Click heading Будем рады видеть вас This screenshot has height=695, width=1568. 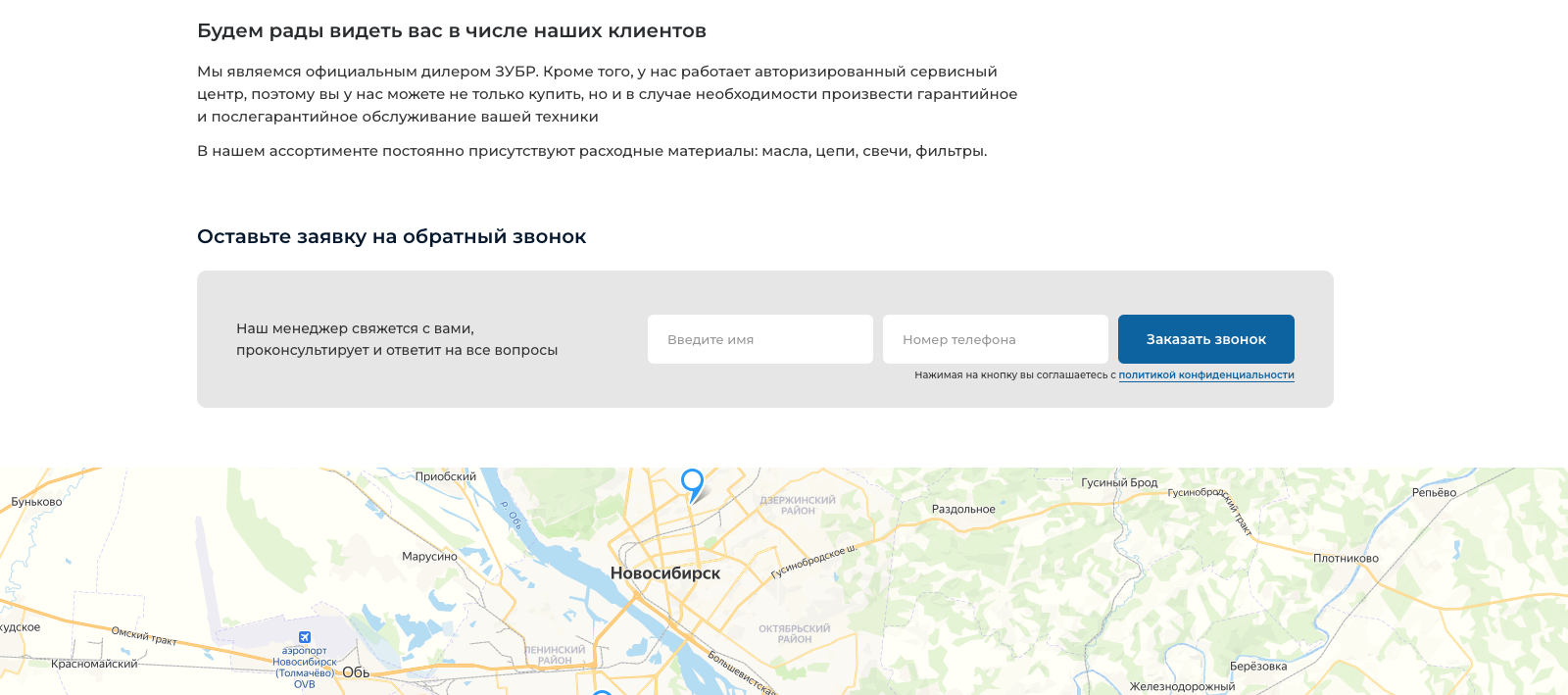[452, 31]
